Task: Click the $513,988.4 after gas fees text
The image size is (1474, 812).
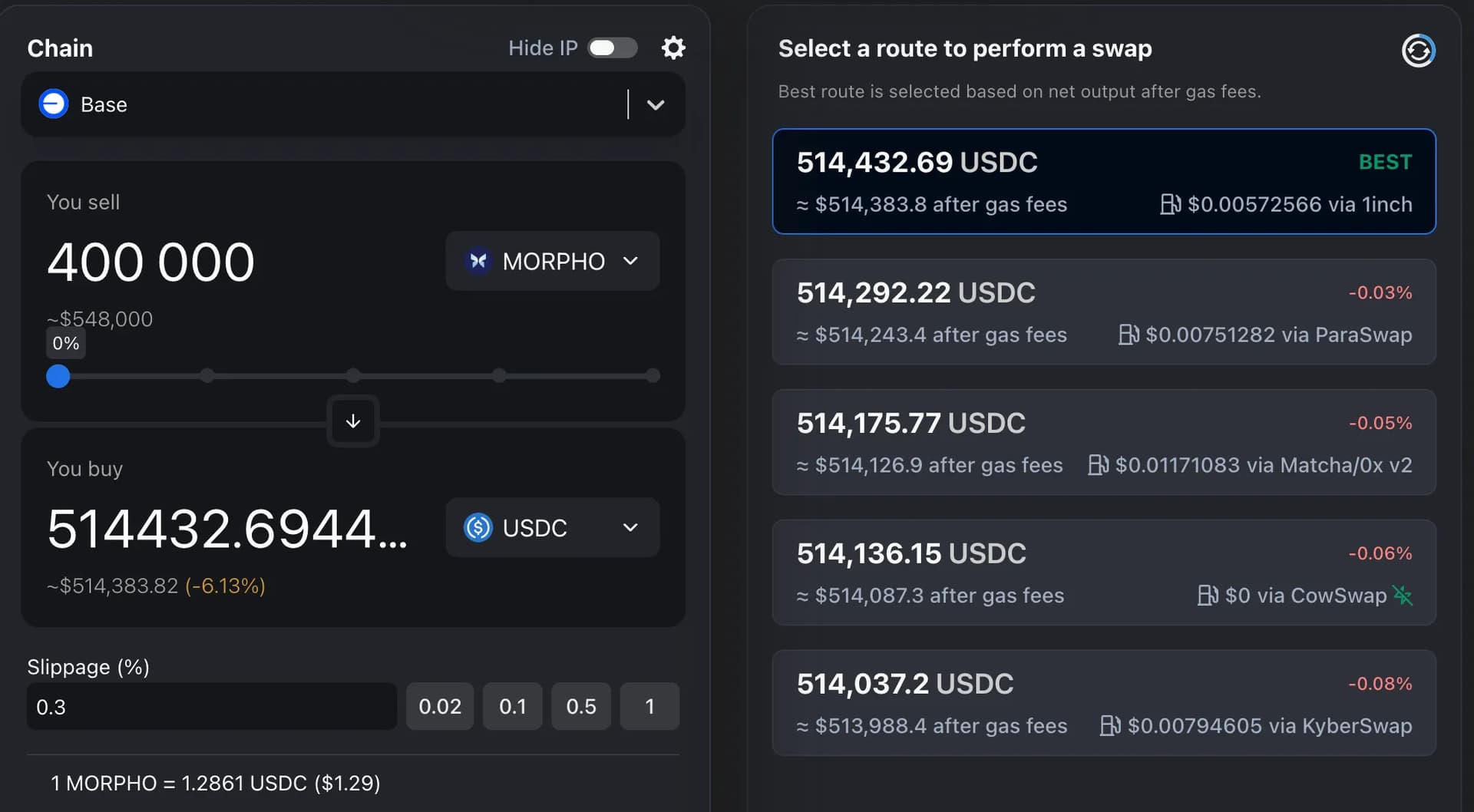Action: pos(932,726)
